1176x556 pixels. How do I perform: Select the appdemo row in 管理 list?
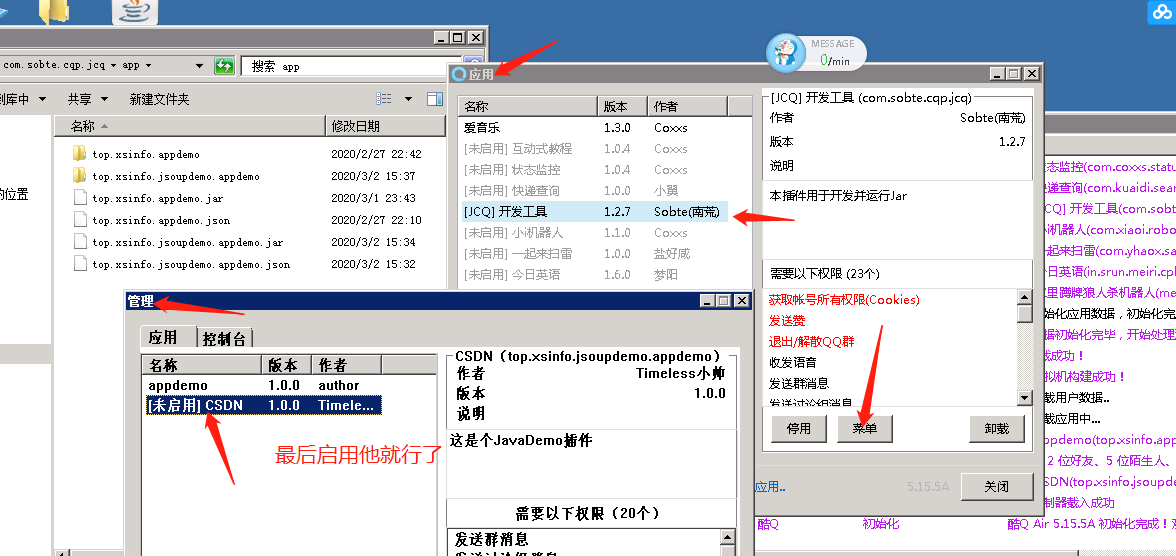coord(264,385)
